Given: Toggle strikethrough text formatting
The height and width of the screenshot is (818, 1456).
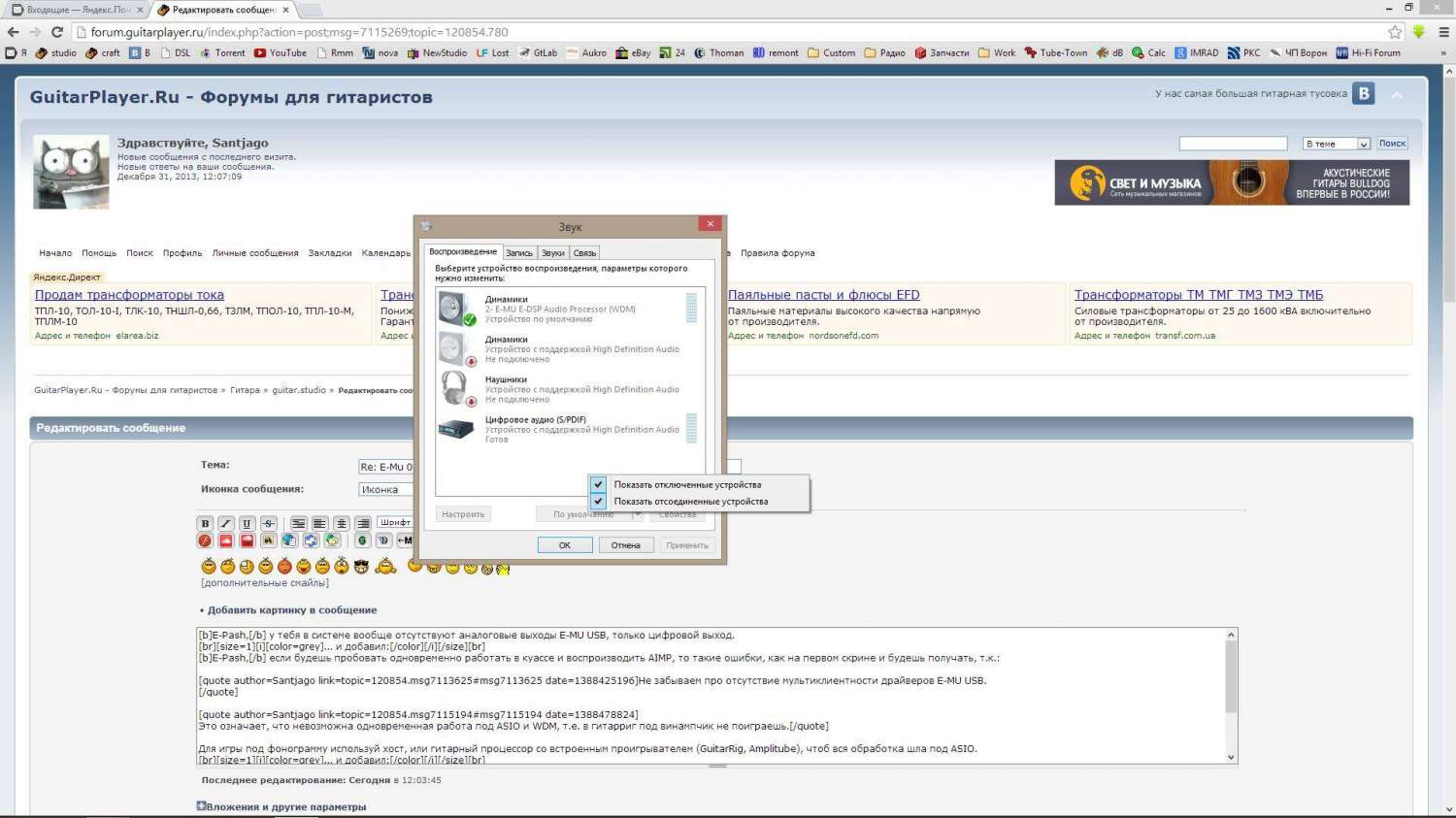Looking at the screenshot, I should [x=269, y=523].
